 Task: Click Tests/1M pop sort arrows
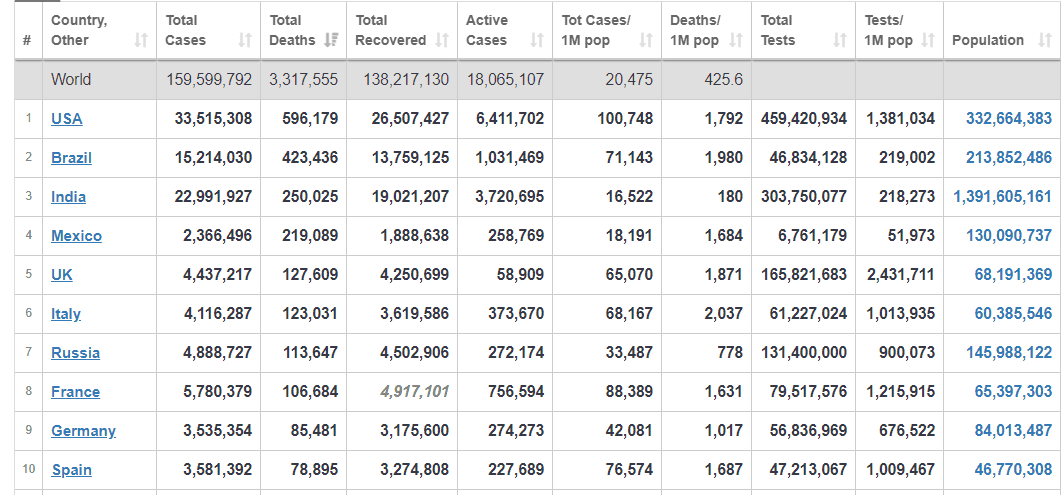(x=928, y=41)
